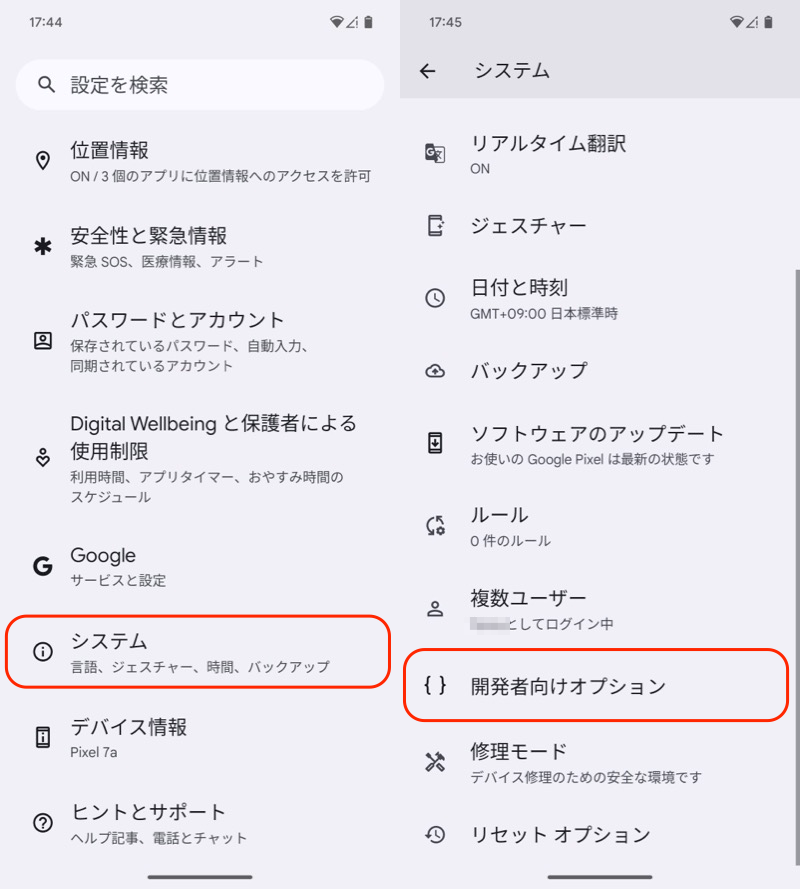
Task: Tap the Google G icon
Action: point(43,566)
